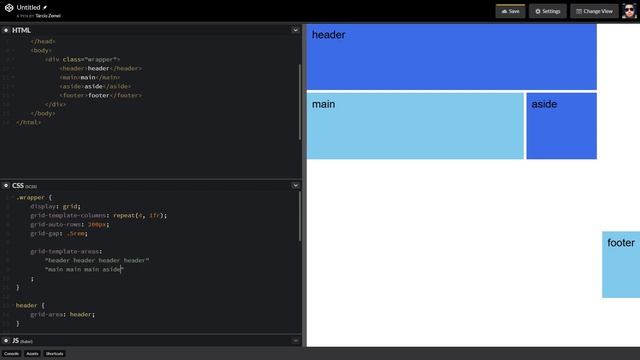The width and height of the screenshot is (640, 360).
Task: Open JS editor settings gear
Action: tap(6, 340)
